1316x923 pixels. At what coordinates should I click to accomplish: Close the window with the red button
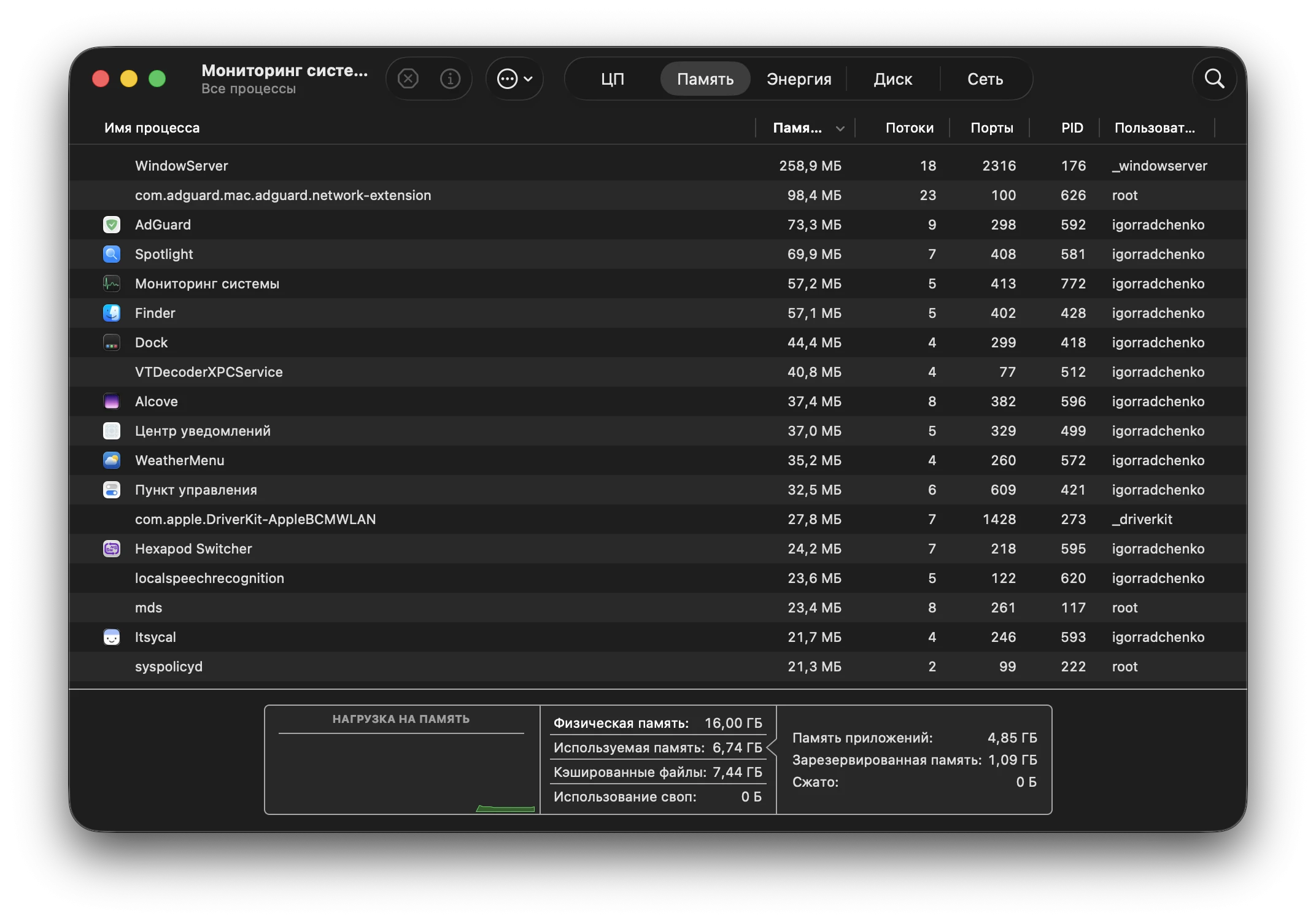pyautogui.click(x=101, y=79)
